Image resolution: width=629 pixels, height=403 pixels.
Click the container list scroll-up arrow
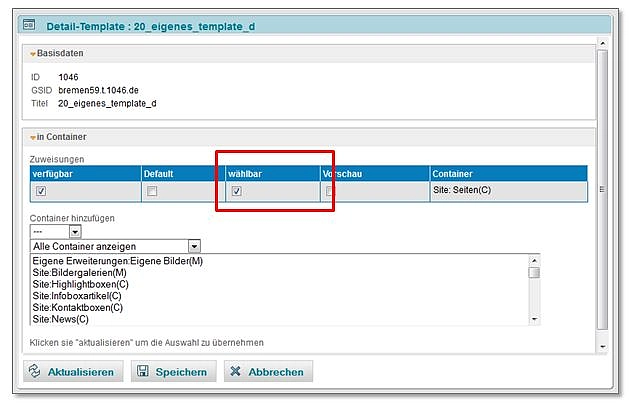click(534, 259)
